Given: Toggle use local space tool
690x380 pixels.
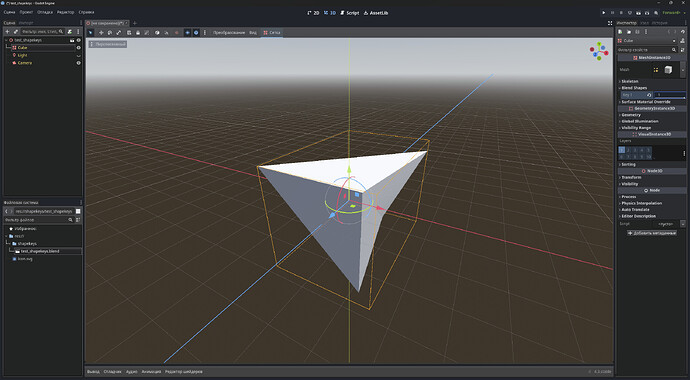Looking at the screenshot, I should 157,33.
